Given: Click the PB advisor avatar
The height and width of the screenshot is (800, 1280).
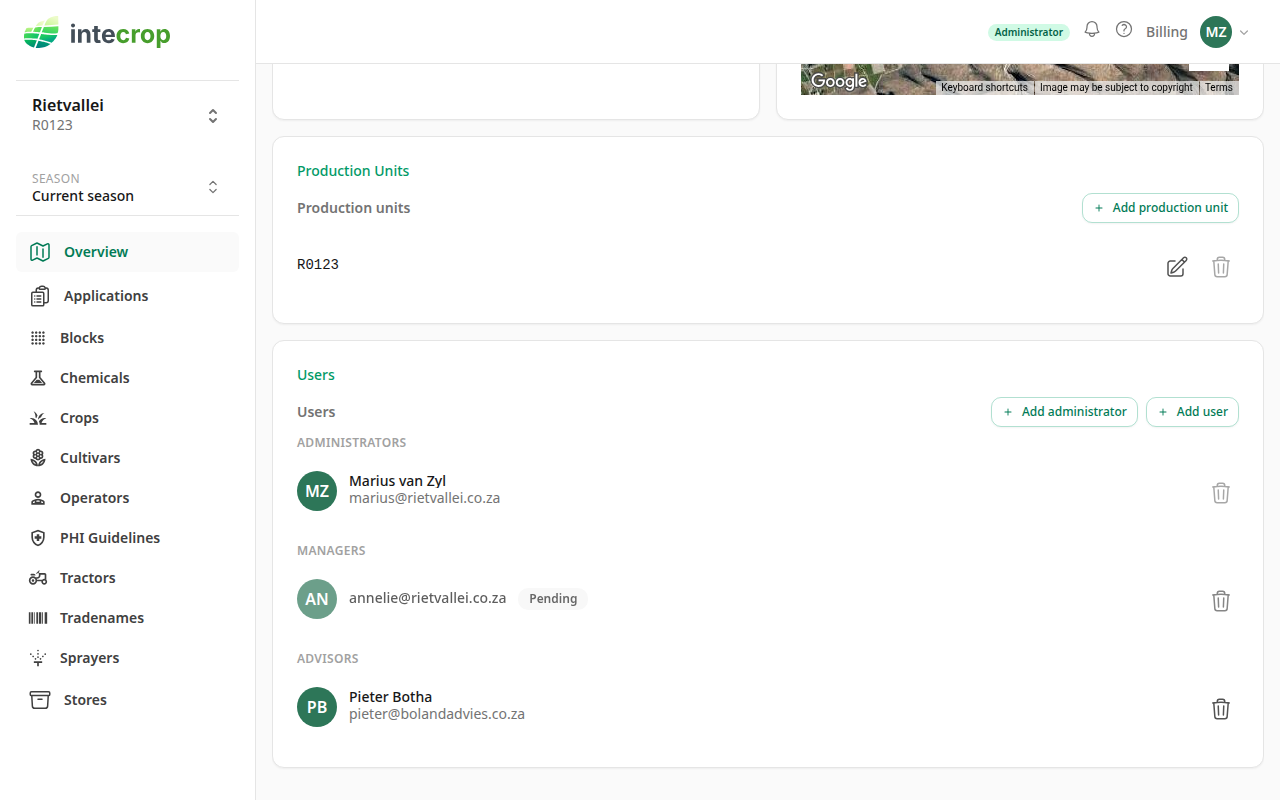Looking at the screenshot, I should click(317, 707).
